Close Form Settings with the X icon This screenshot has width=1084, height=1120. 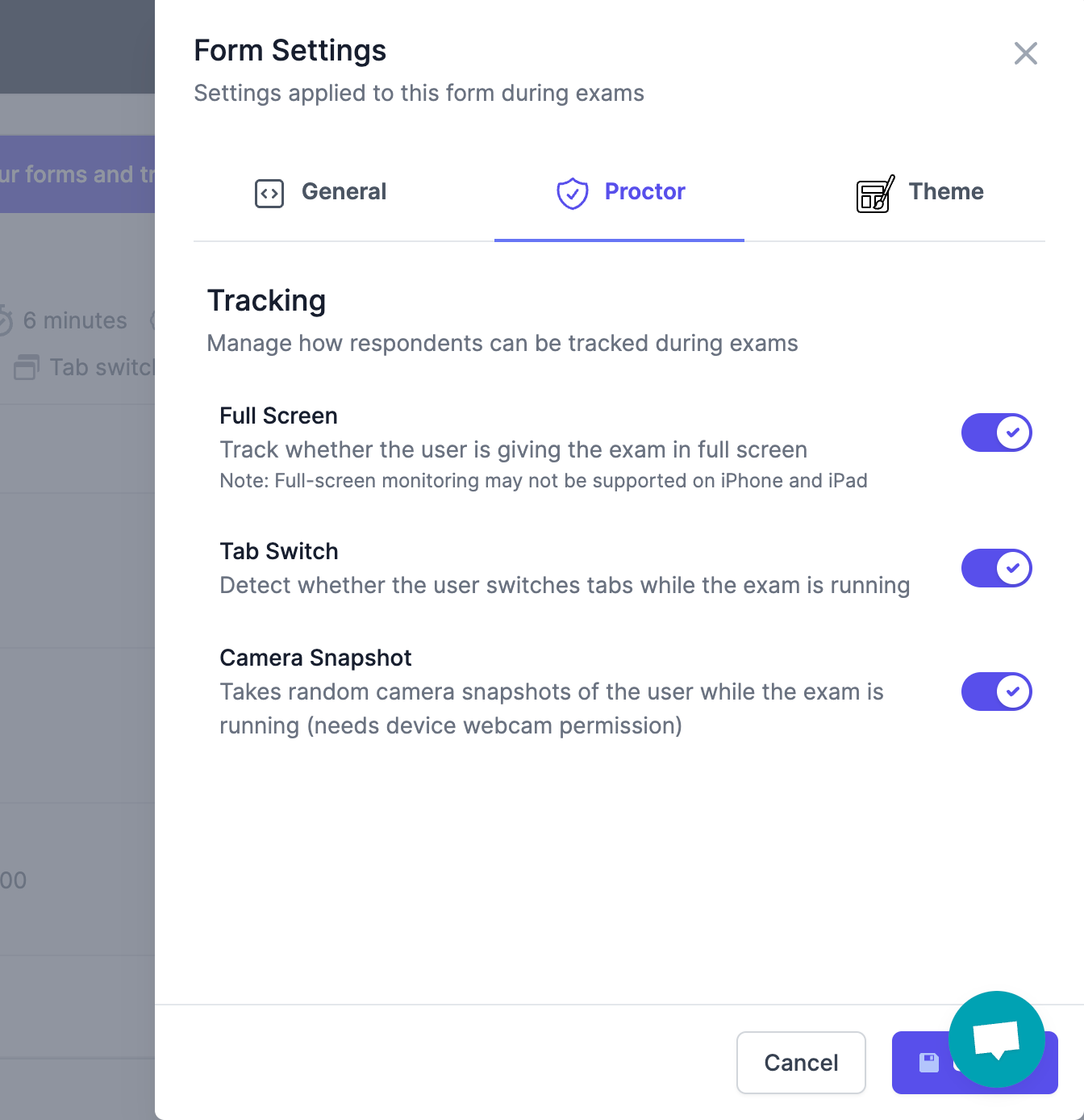1026,53
